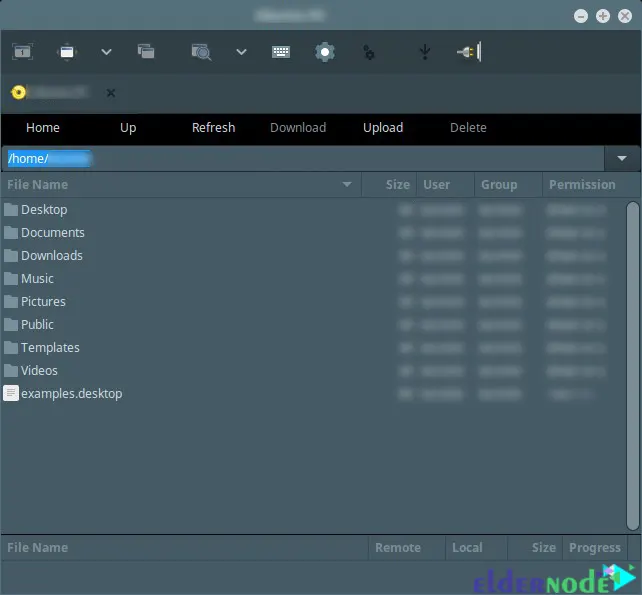The width and height of the screenshot is (642, 595).
Task: Click the tools icon in toolbar
Action: (x=369, y=53)
